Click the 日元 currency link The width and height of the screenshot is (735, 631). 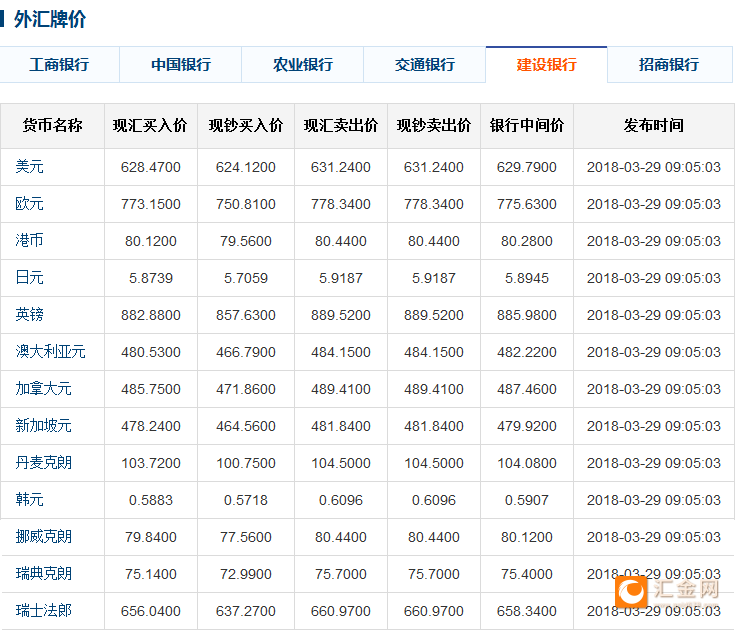(30, 278)
